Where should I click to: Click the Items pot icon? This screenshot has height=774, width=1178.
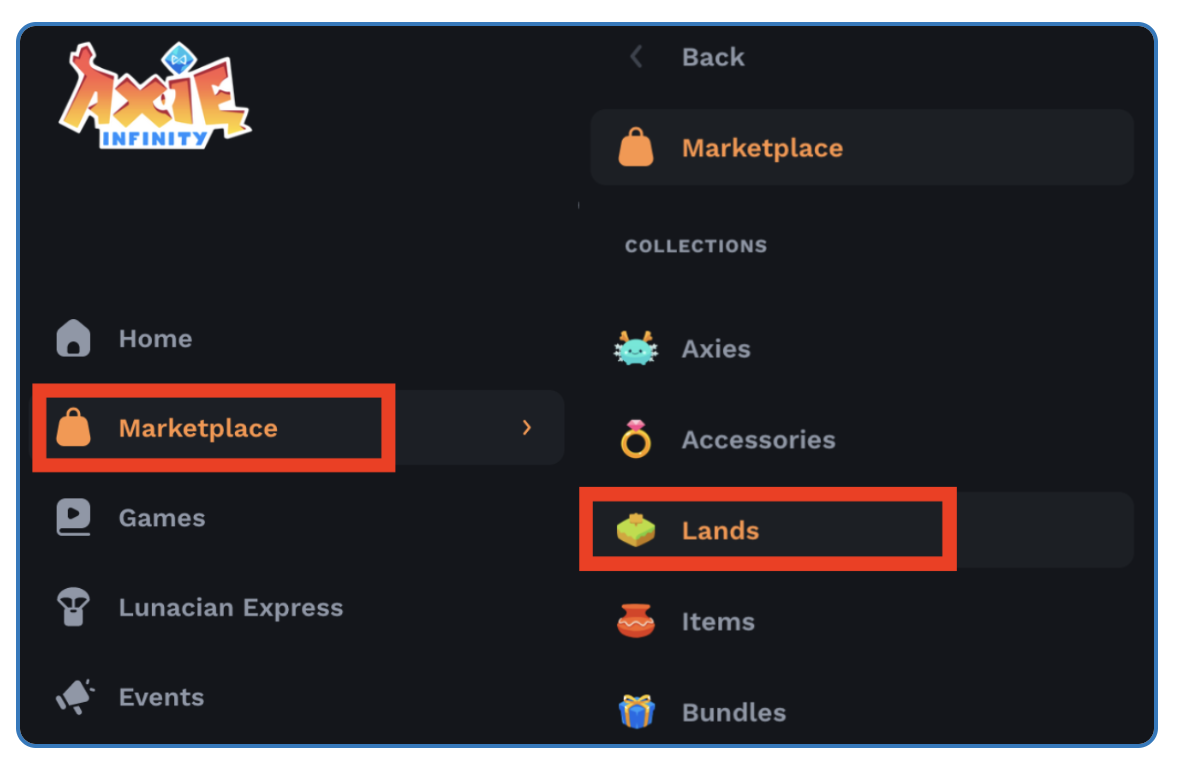click(x=636, y=622)
